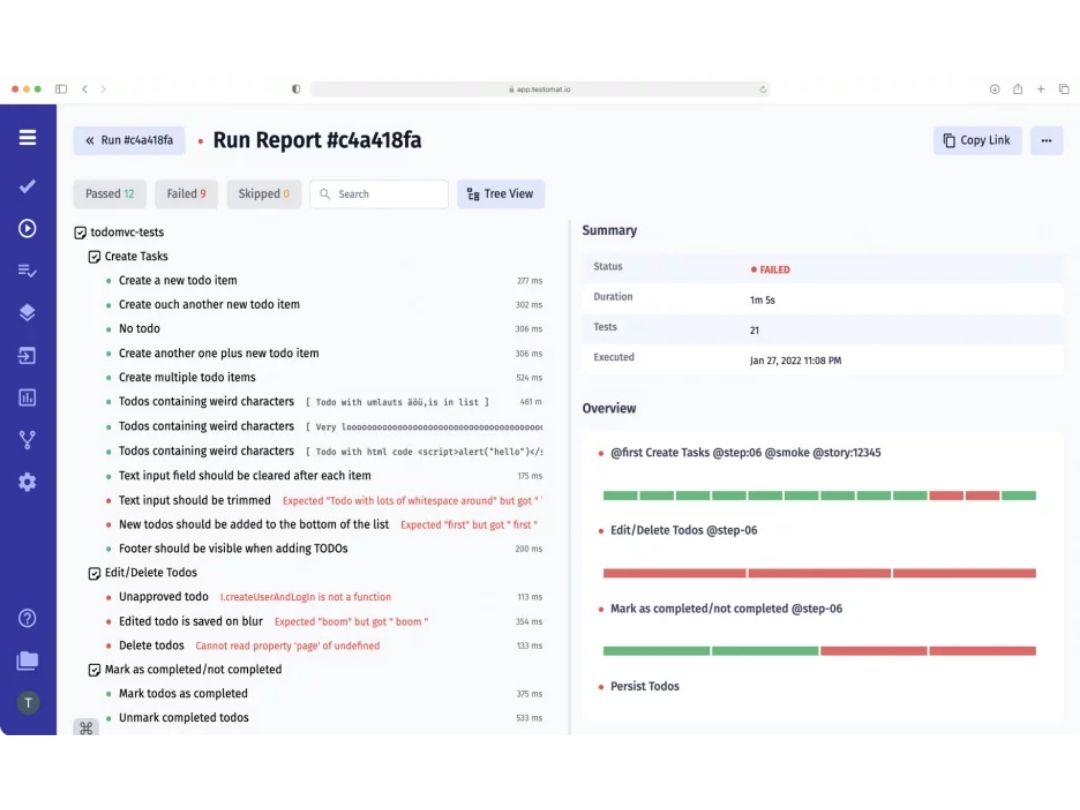1080x810 pixels.
Task: Open the hamburger menu in the sidebar
Action: (28, 137)
